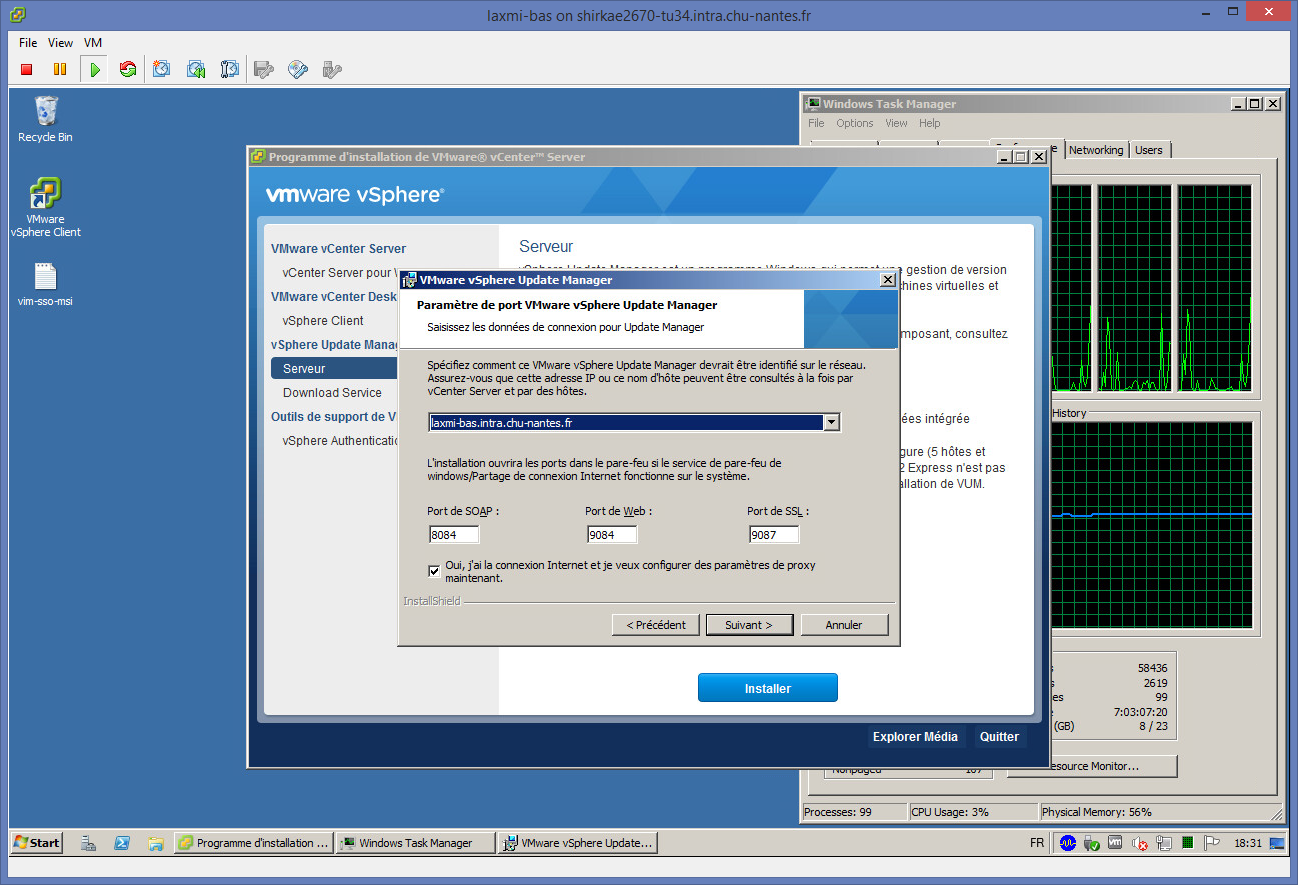Go back with the Précédent button

656,625
